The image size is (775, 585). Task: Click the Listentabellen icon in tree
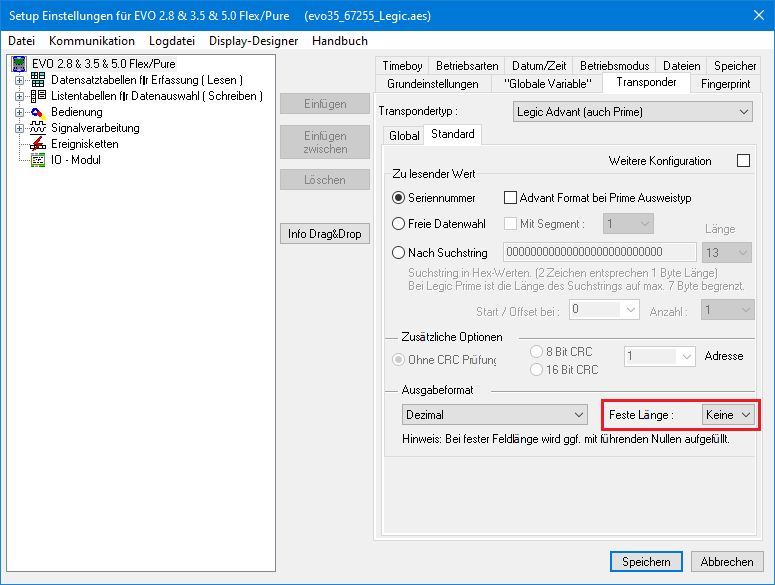[38, 96]
